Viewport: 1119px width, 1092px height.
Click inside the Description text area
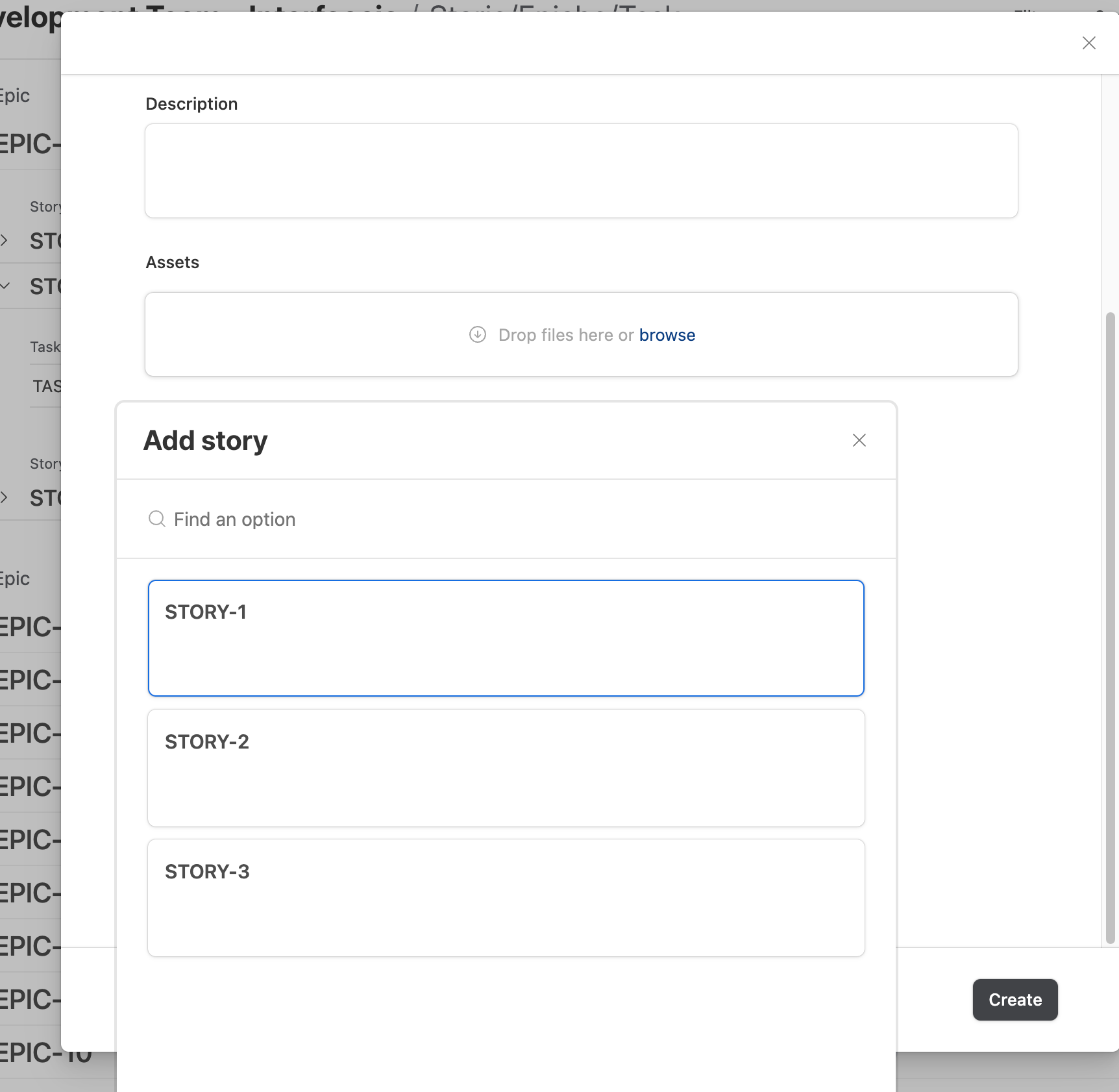pos(582,171)
